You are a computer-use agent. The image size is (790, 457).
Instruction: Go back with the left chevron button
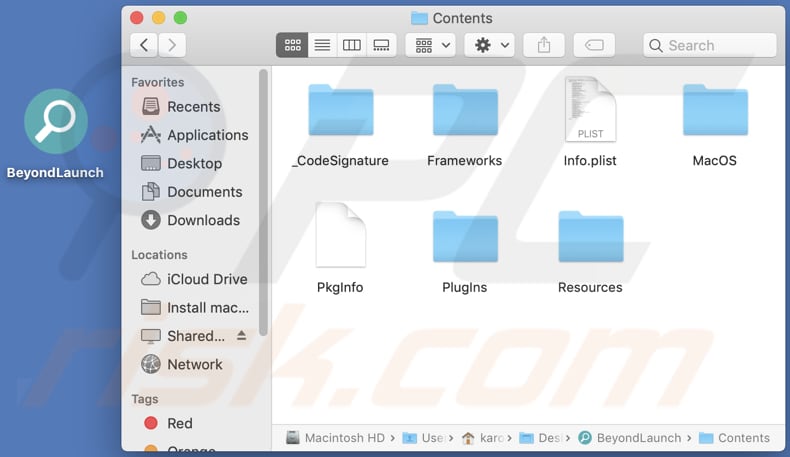tap(144, 45)
